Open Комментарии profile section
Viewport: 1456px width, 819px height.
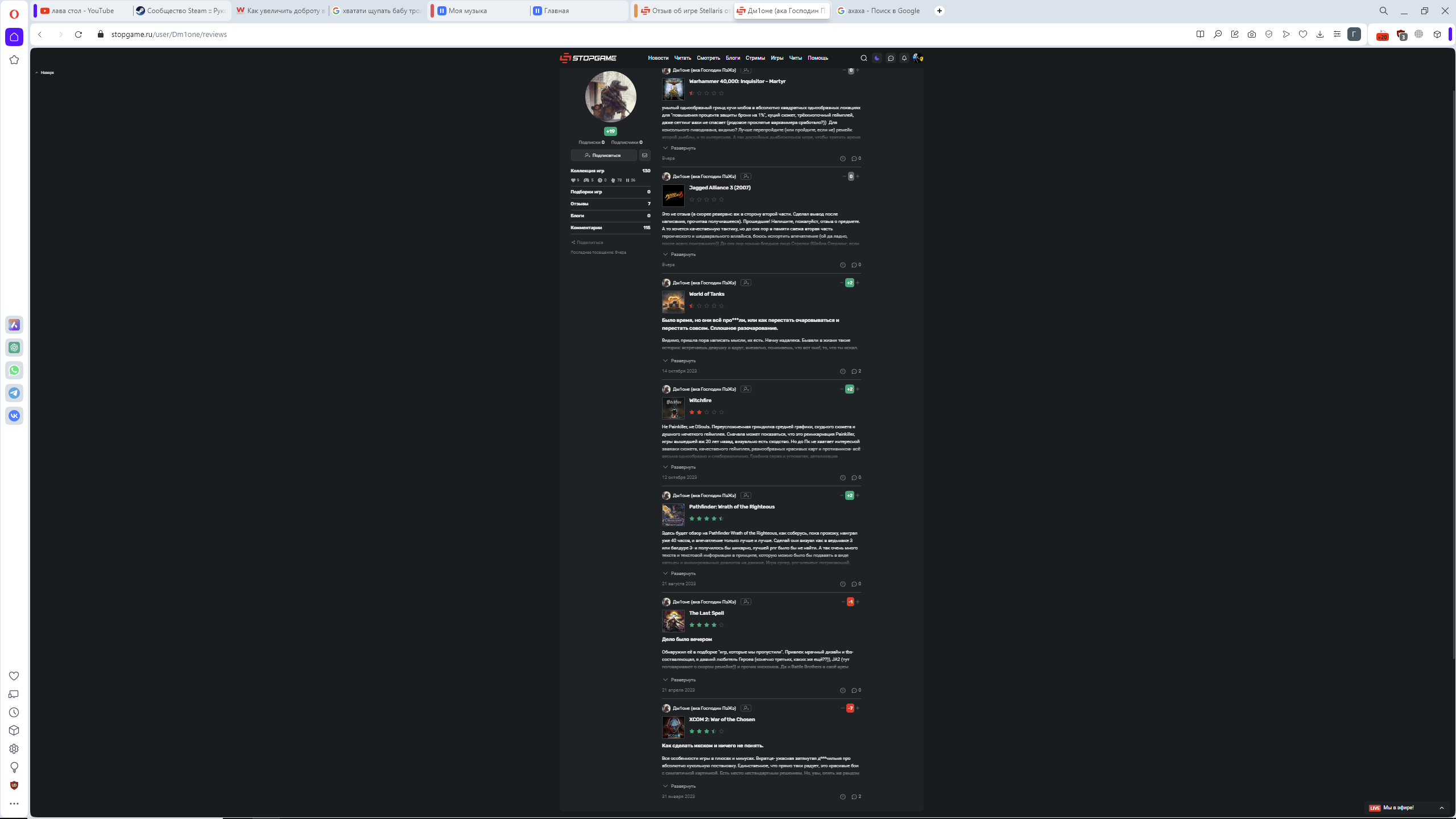(610, 227)
